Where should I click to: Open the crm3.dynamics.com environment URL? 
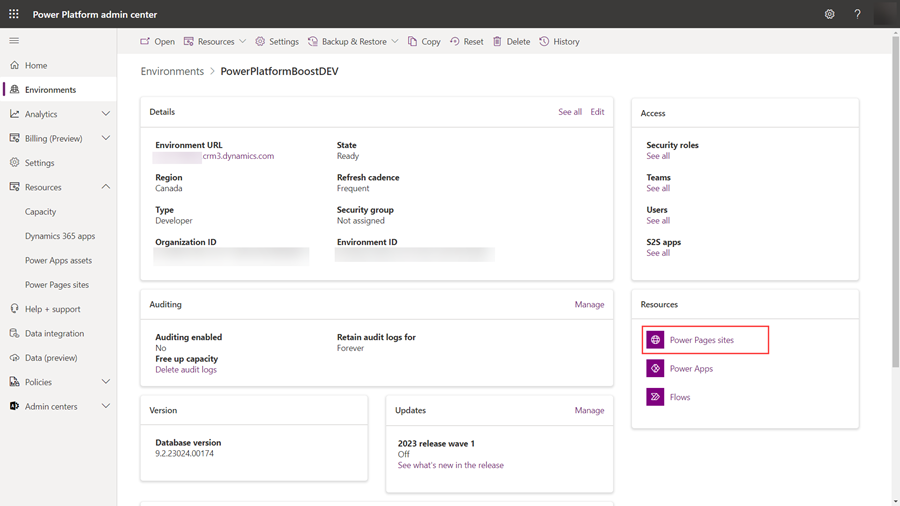tap(238, 156)
